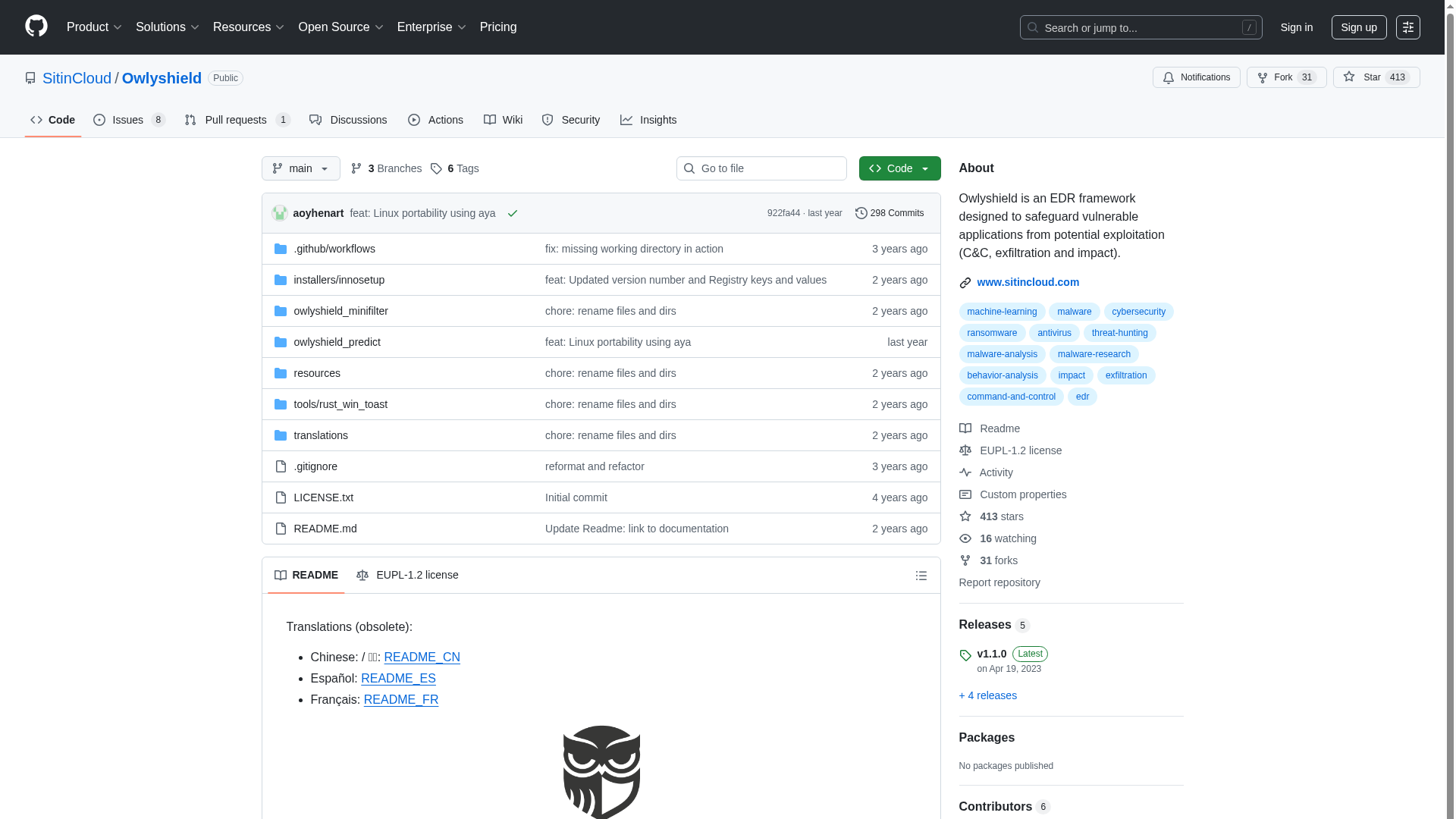Open the translations folder

321,435
